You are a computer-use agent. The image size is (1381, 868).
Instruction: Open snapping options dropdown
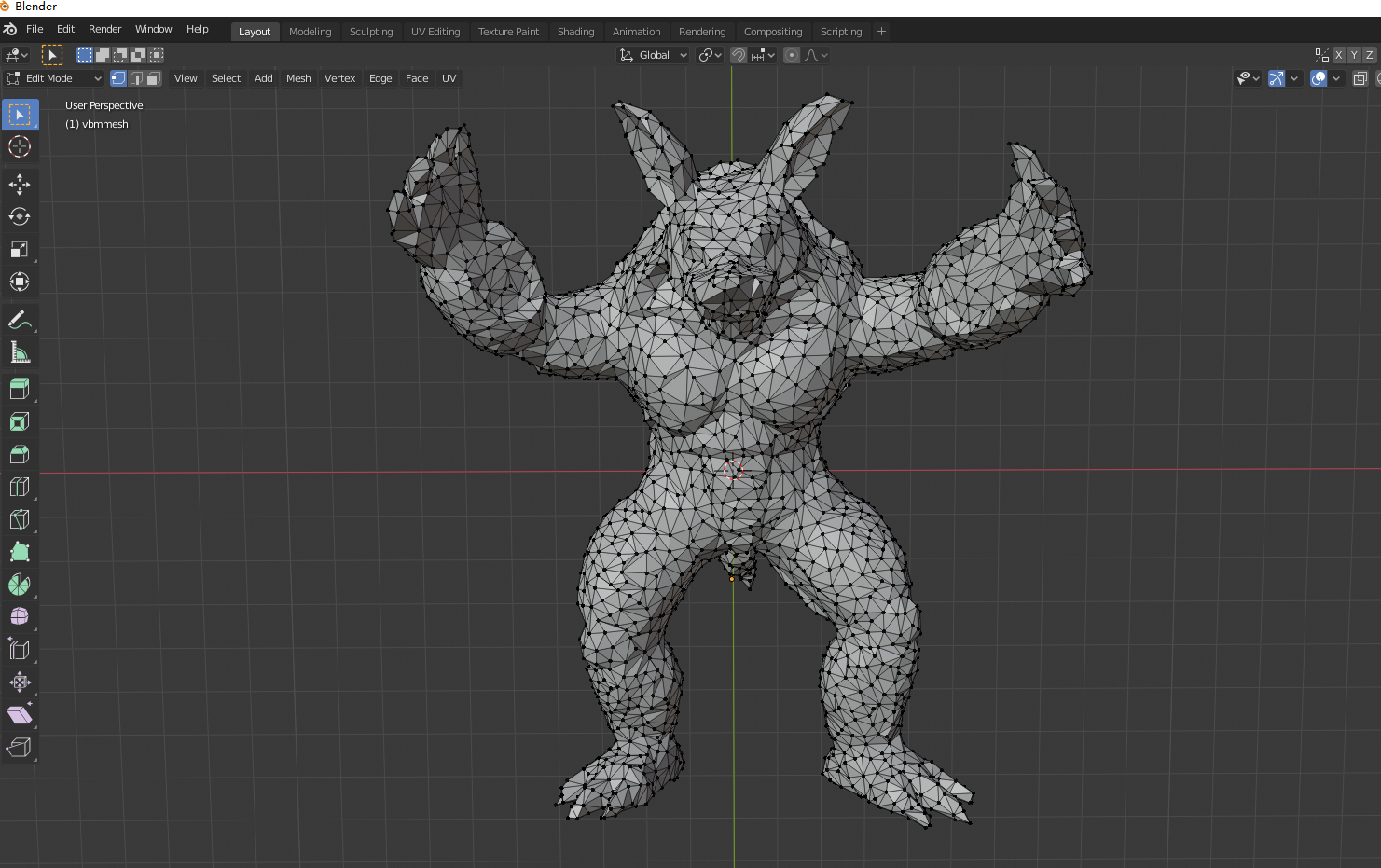coord(764,55)
